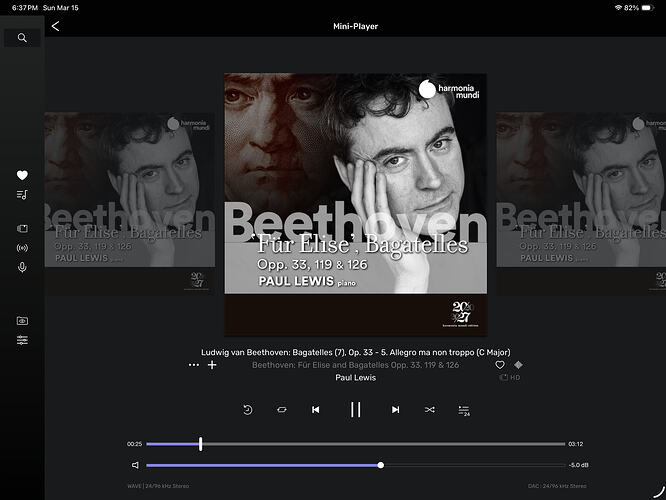The width and height of the screenshot is (666, 500).
Task: Click the diamond icon beside track heart
Action: 518,365
